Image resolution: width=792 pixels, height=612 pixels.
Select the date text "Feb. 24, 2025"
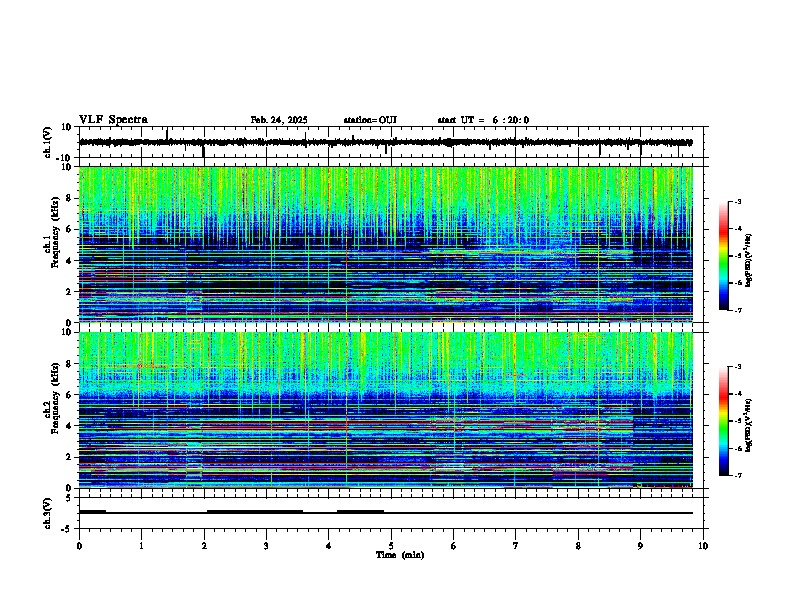(x=279, y=120)
